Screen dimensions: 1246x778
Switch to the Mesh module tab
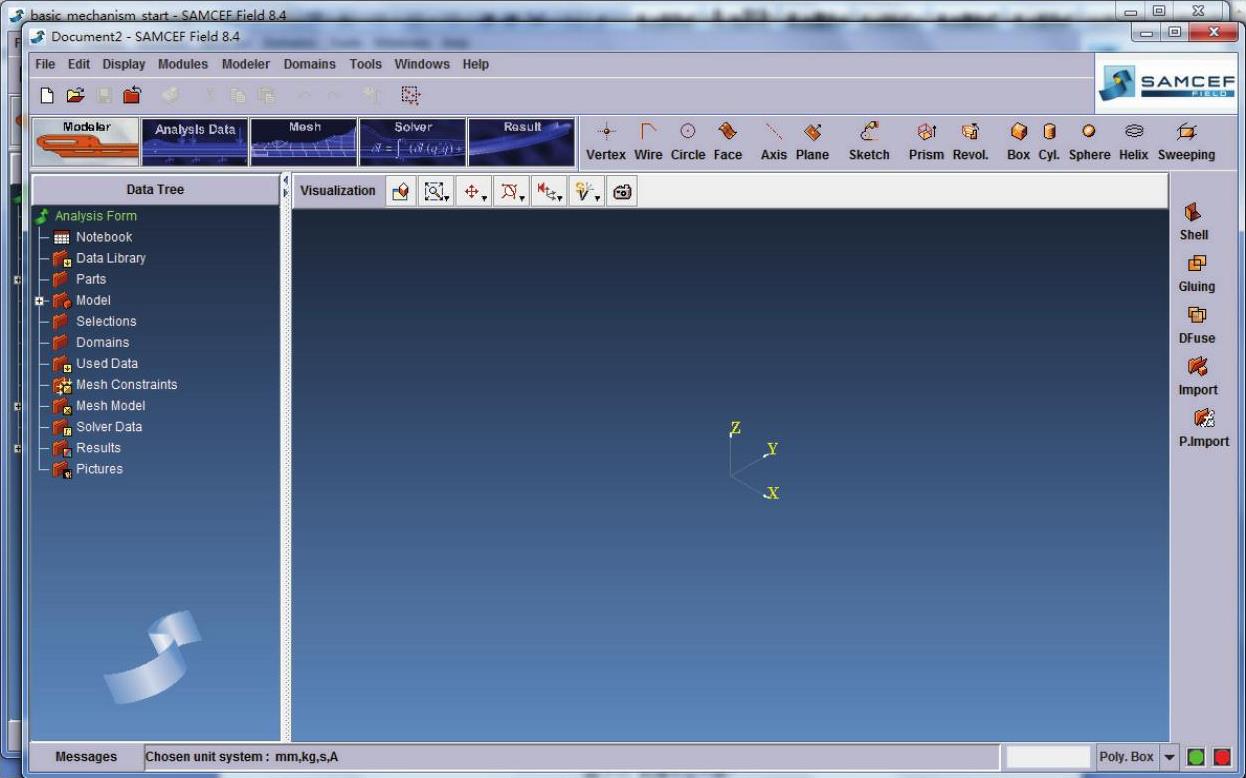(x=304, y=142)
